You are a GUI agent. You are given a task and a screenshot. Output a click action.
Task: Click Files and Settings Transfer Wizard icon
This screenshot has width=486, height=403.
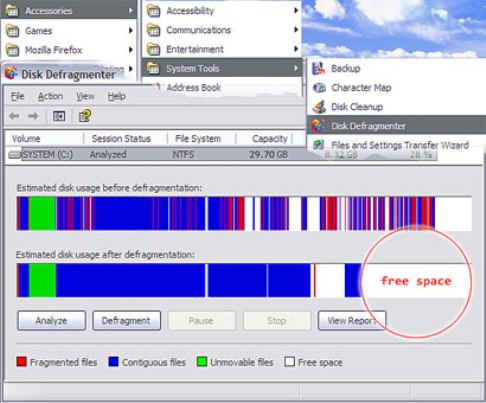(x=318, y=145)
